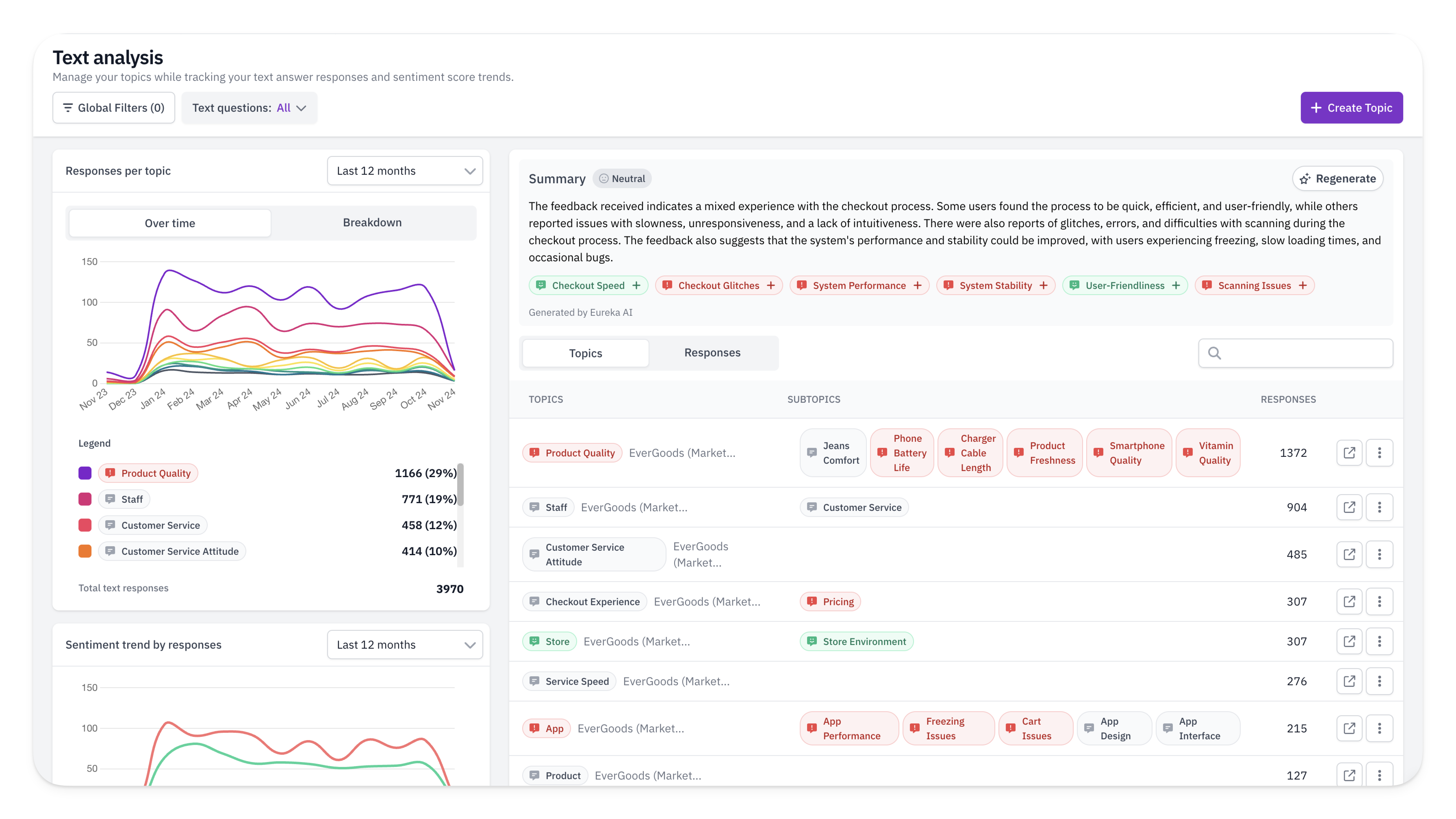Click the Global Filters funnel icon
Screen dimensions: 1456x819
click(68, 107)
